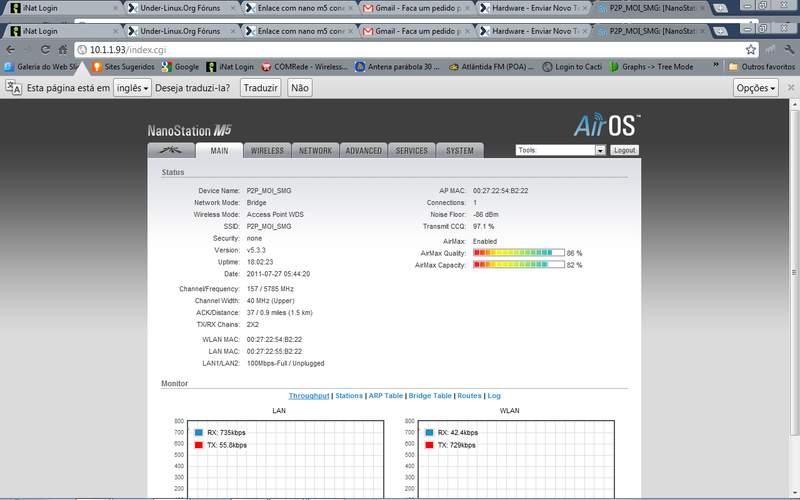Click the Não button to decline translation

point(299,88)
